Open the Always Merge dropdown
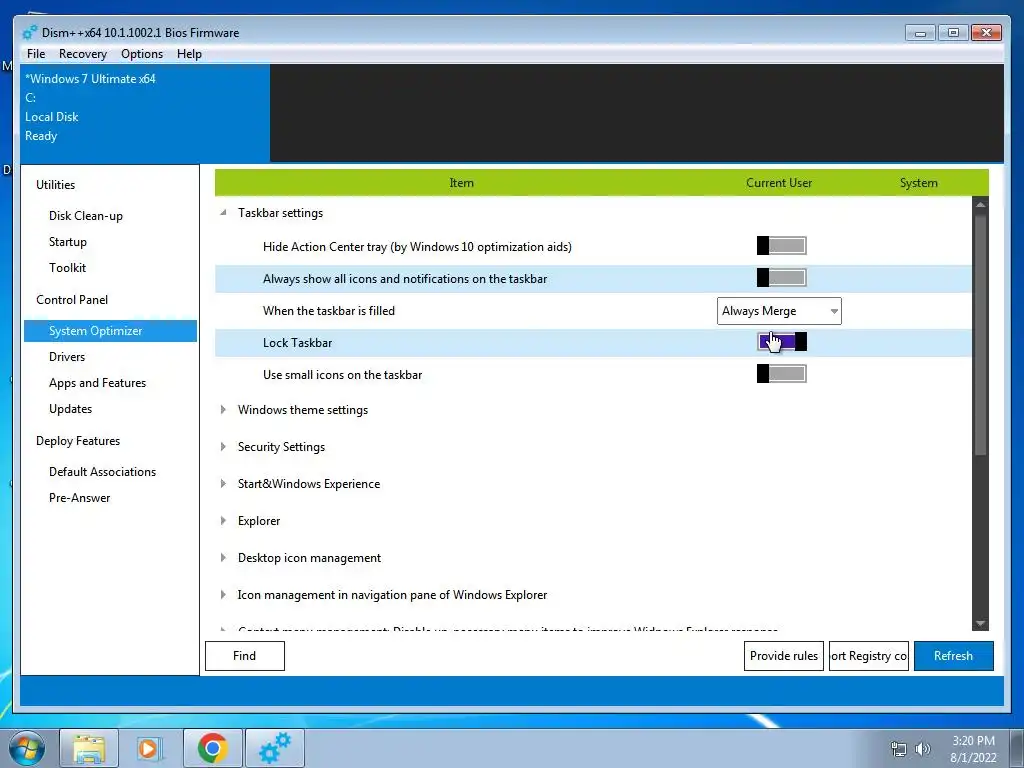 pyautogui.click(x=779, y=311)
